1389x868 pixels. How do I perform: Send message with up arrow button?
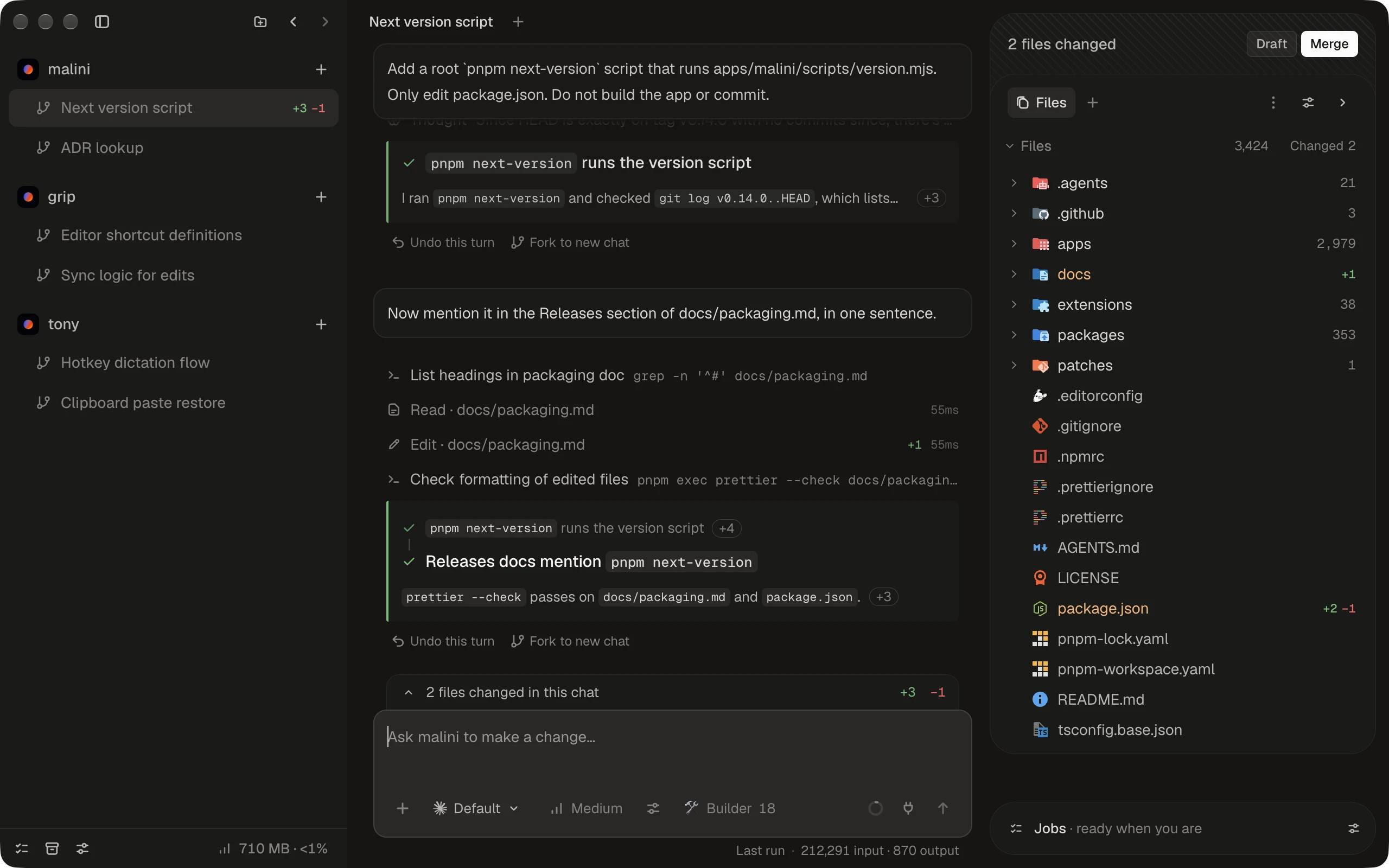[942, 808]
